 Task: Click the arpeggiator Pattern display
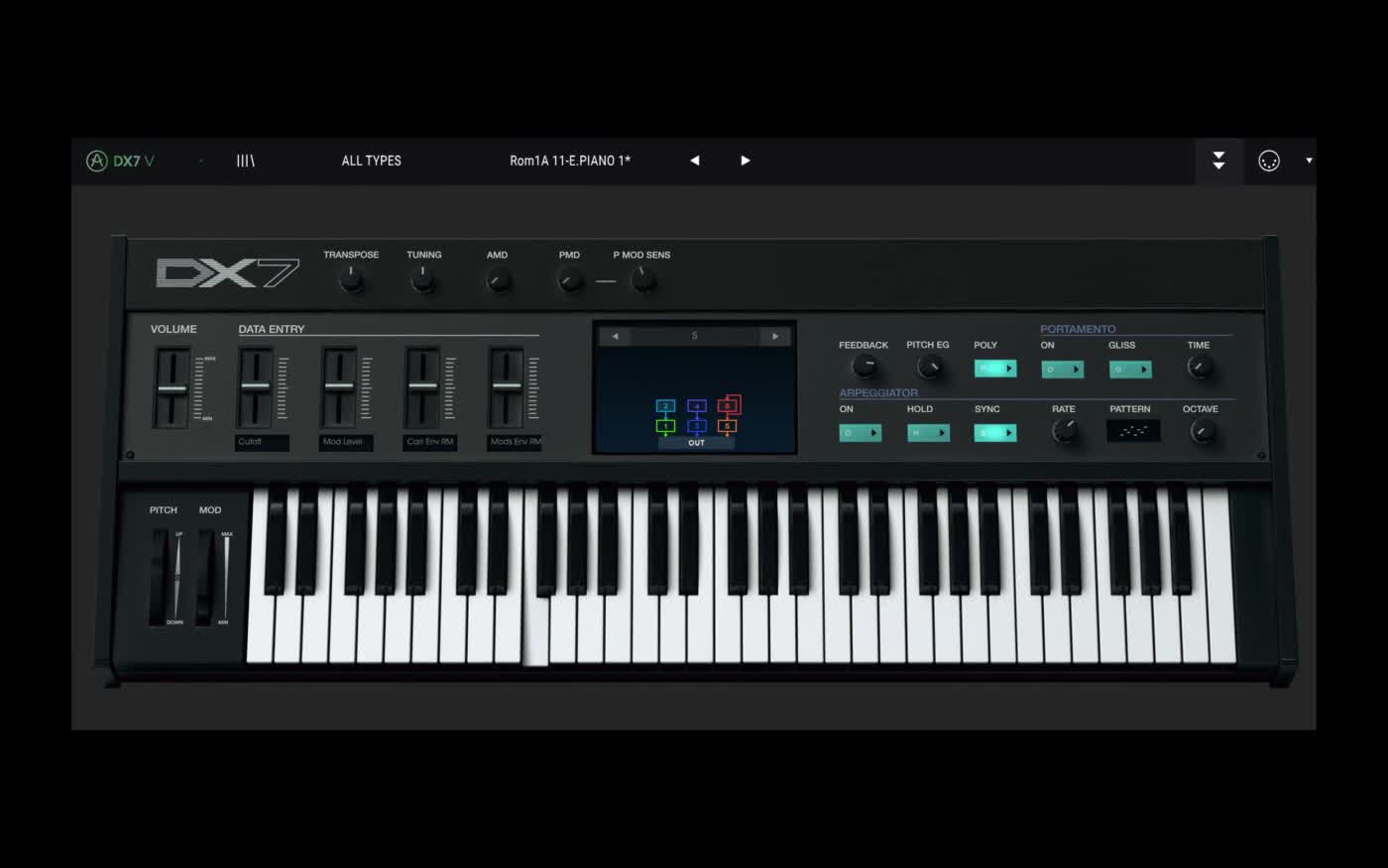pos(1131,430)
